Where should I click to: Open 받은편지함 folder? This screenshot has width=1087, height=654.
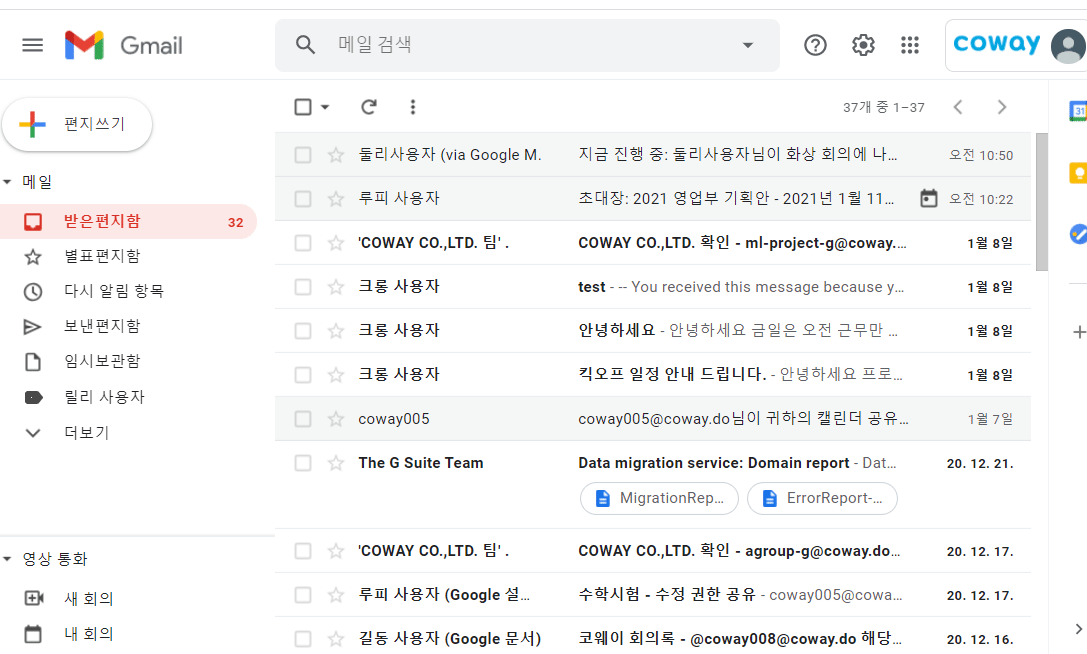[128, 222]
